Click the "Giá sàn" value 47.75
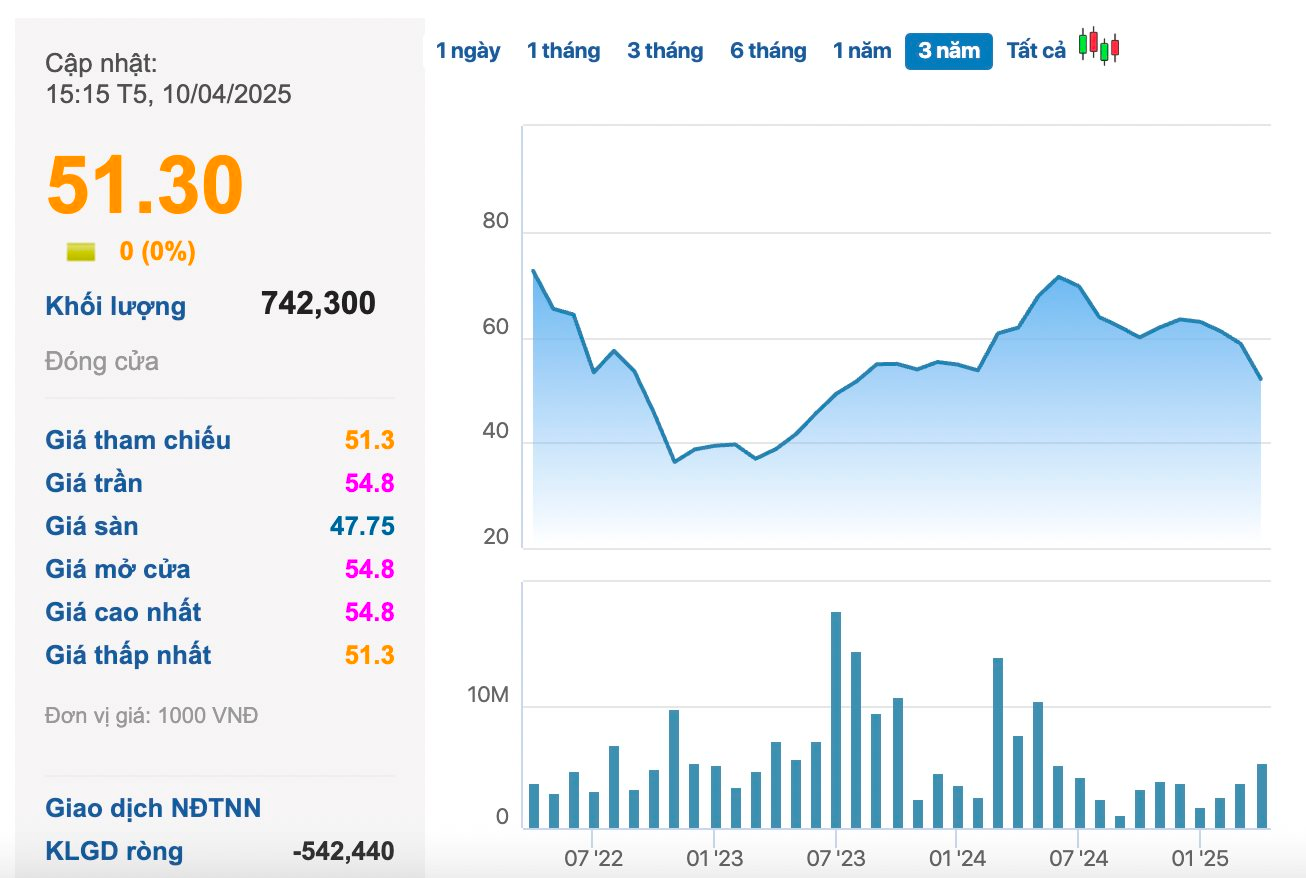The height and width of the screenshot is (878, 1306). (362, 526)
